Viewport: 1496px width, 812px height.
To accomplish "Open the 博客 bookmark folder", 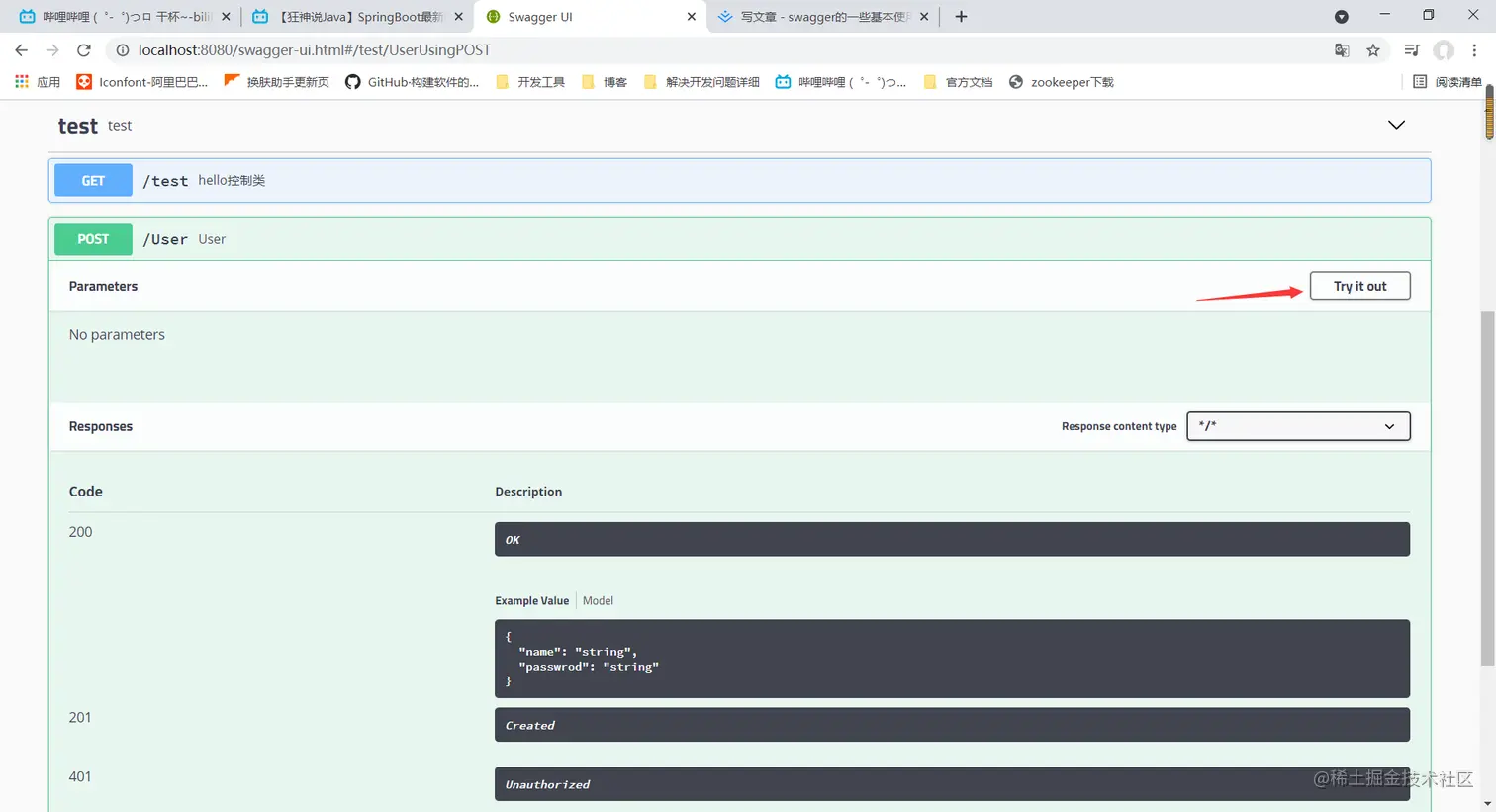I will [x=605, y=82].
